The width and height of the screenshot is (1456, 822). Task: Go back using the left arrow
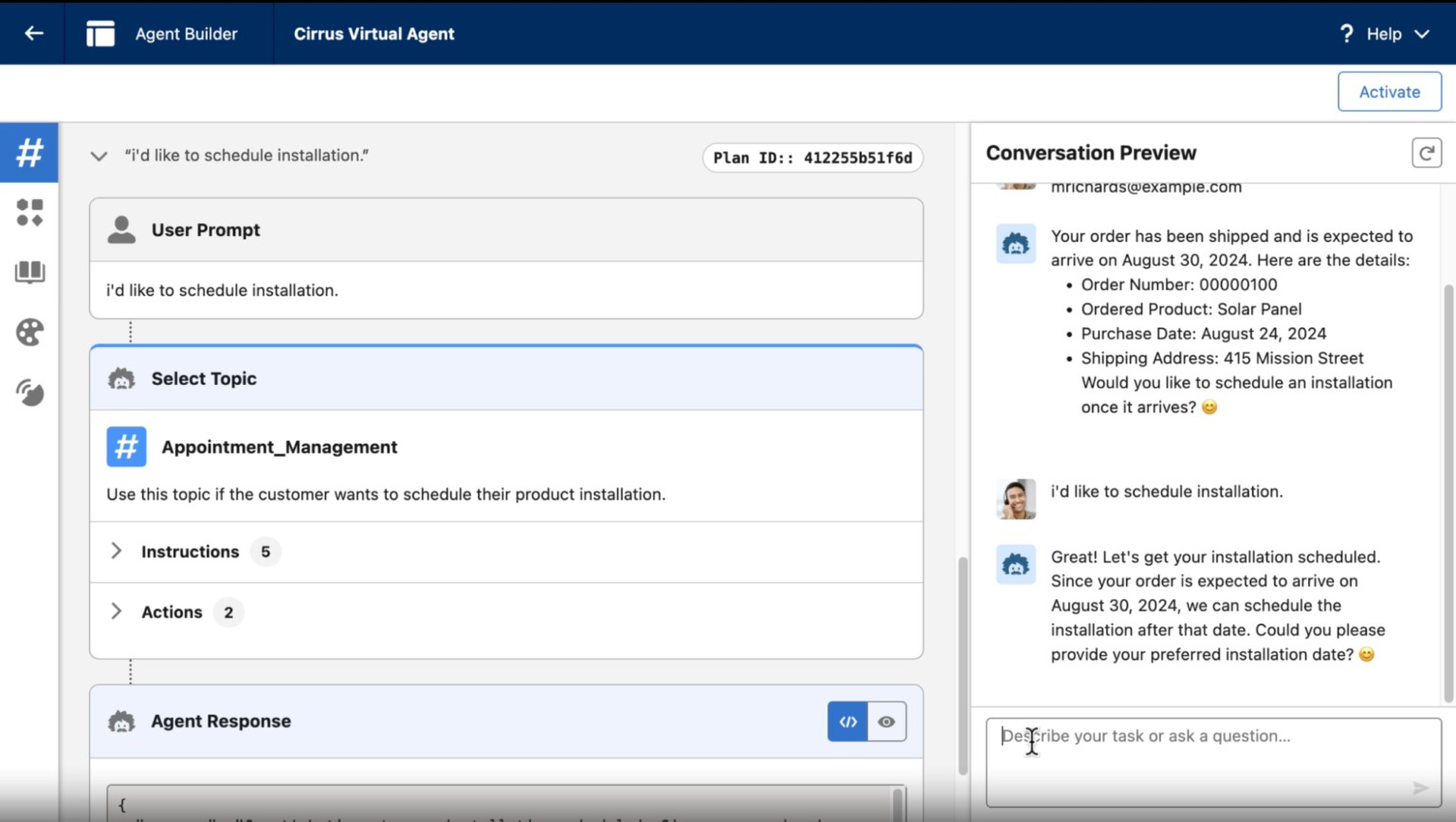pyautogui.click(x=34, y=33)
